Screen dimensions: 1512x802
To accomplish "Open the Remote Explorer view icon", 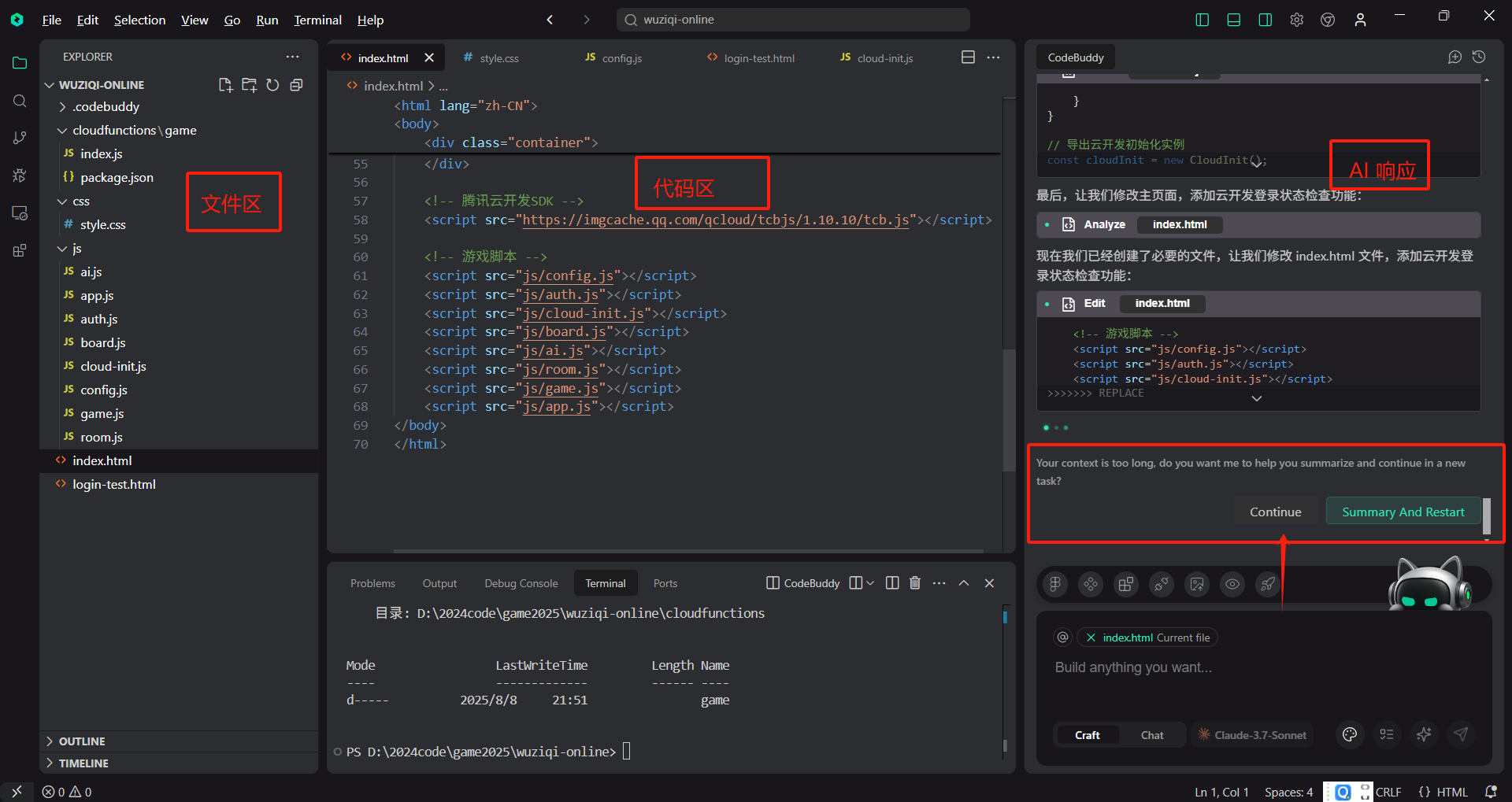I will tap(20, 213).
